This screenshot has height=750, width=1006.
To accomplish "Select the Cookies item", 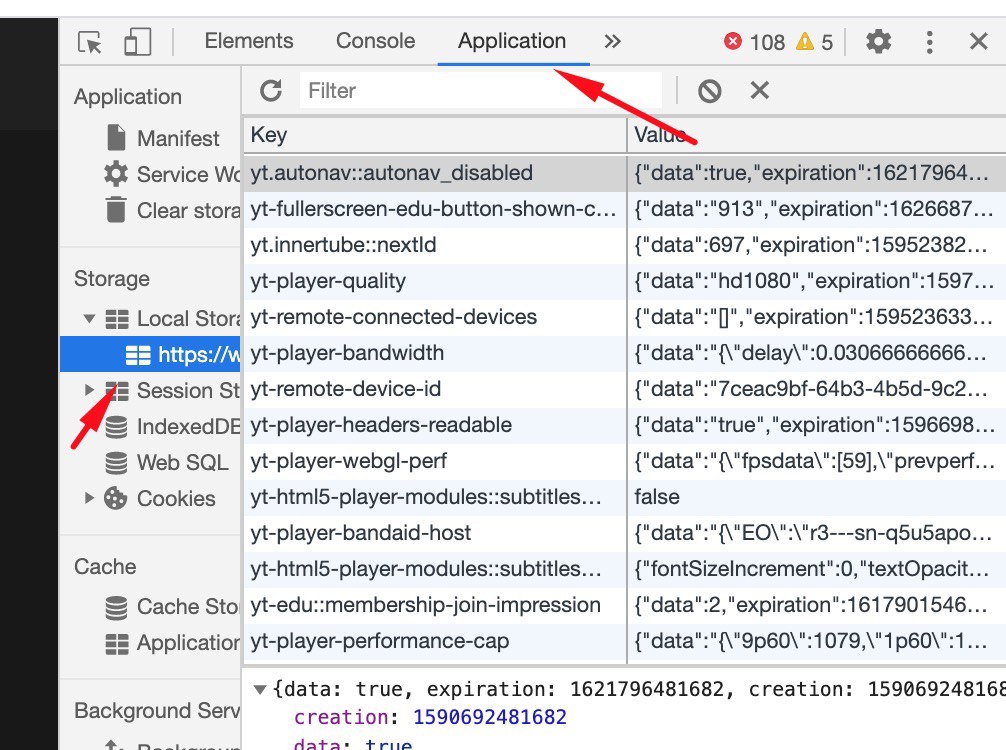I will click(160, 499).
